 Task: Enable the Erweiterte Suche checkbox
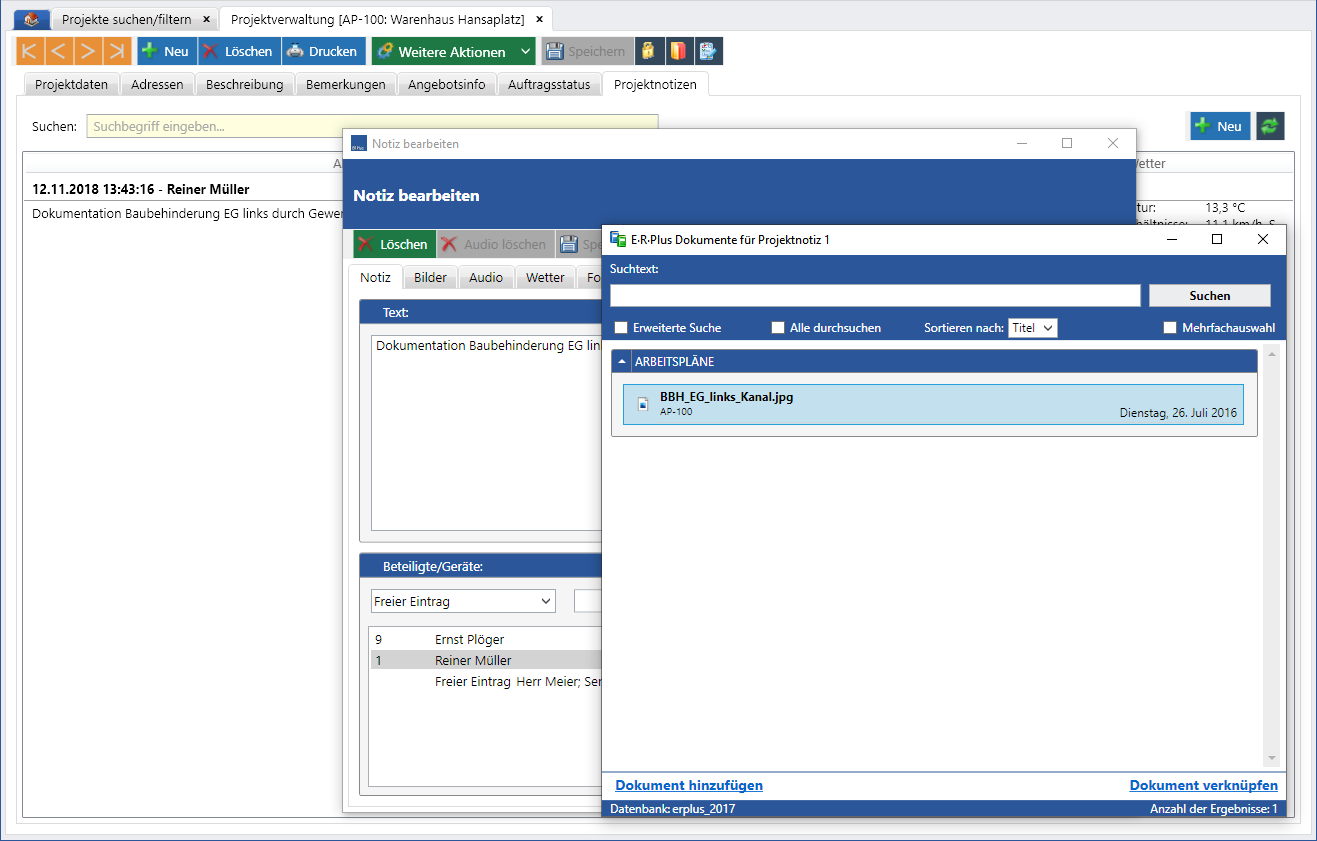621,328
